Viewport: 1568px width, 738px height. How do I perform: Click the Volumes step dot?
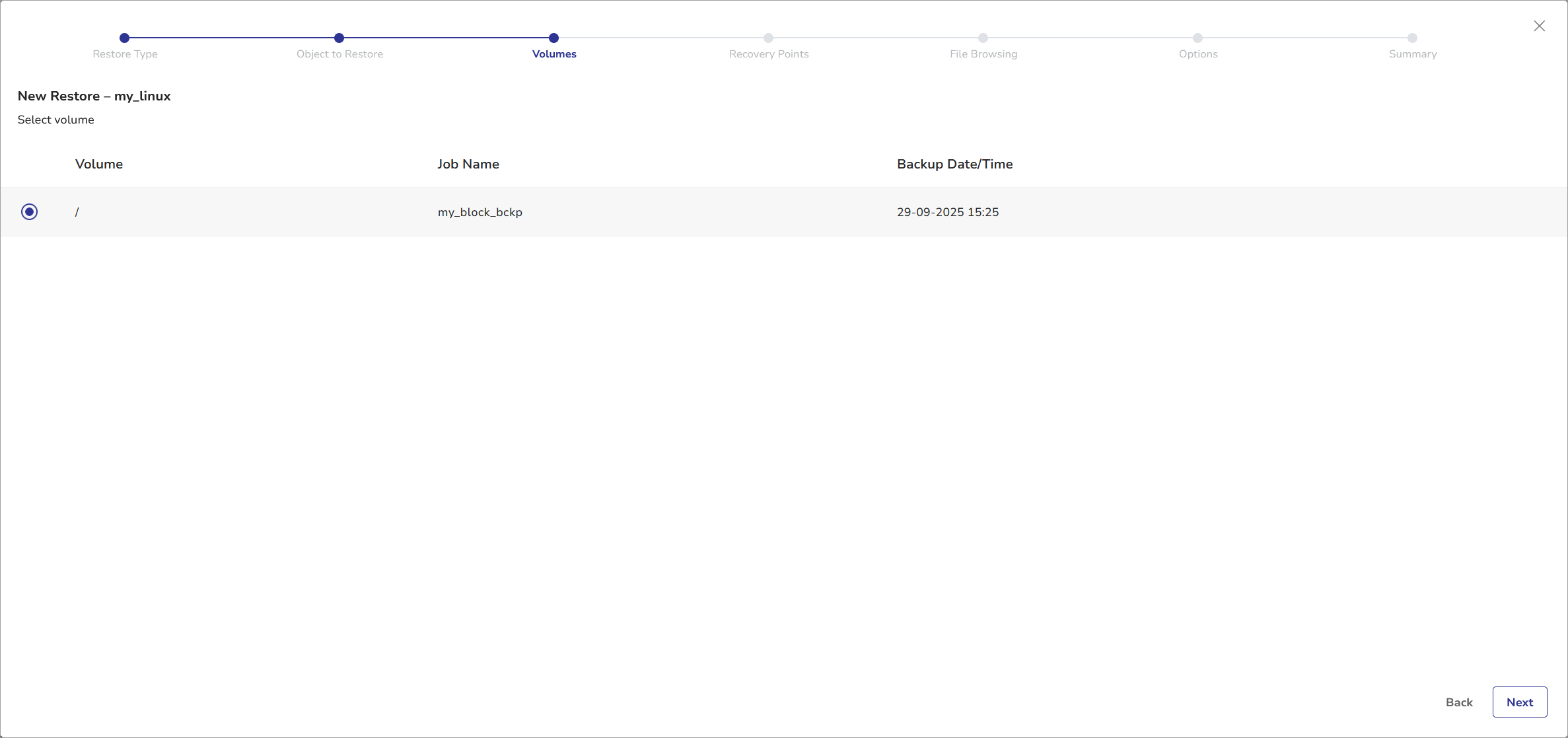pyautogui.click(x=553, y=38)
